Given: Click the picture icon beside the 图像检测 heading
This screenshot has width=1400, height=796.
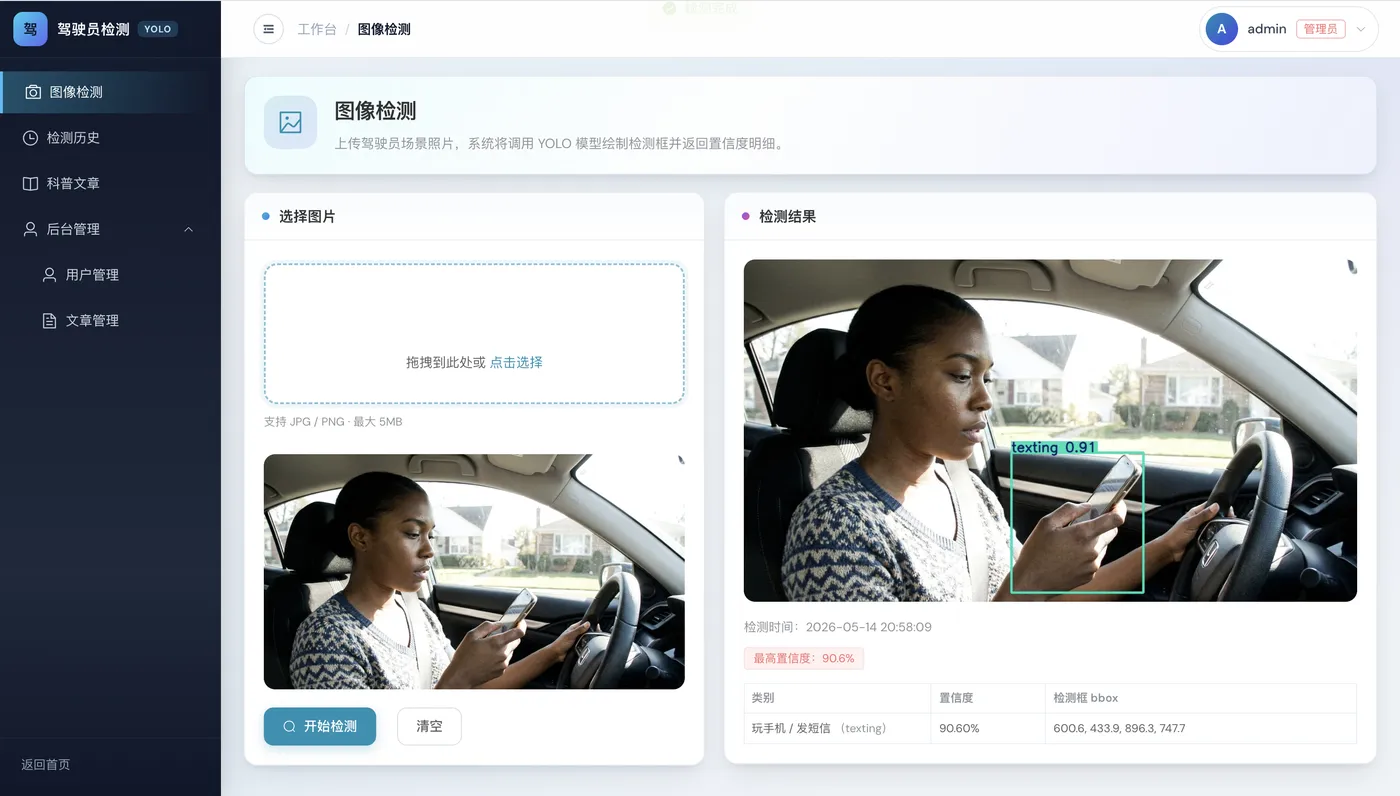Looking at the screenshot, I should click(291, 123).
